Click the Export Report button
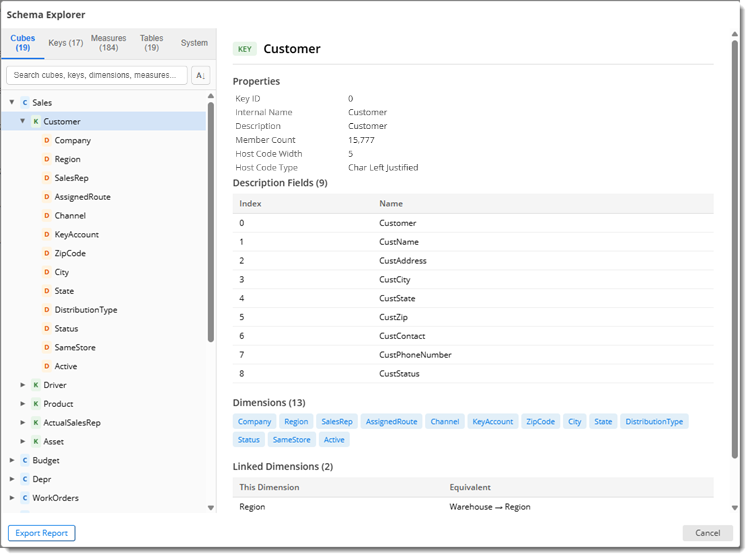This screenshot has width=750, height=558. [x=42, y=533]
